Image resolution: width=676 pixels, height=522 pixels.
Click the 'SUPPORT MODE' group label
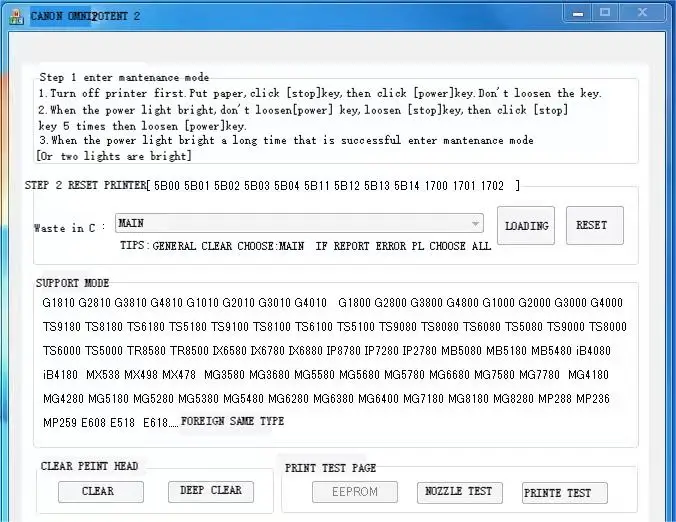[72, 283]
